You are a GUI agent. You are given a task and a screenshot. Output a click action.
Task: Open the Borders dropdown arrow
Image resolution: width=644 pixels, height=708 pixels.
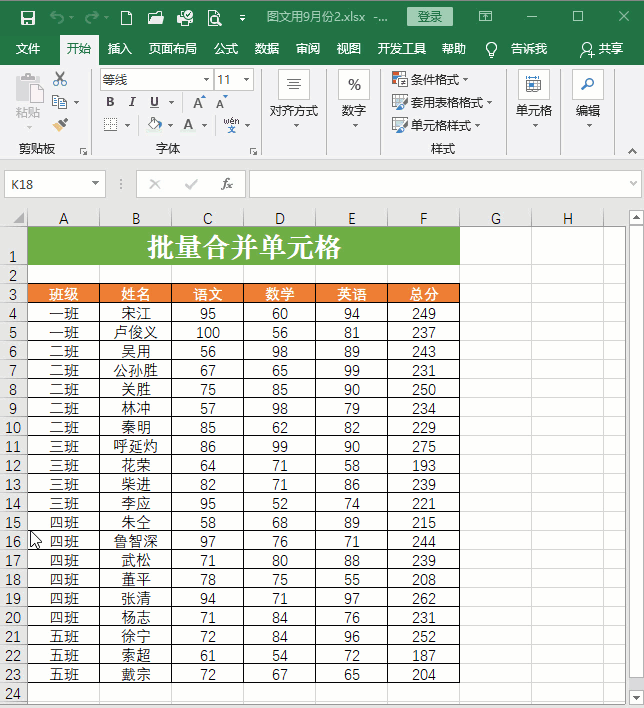(x=127, y=125)
